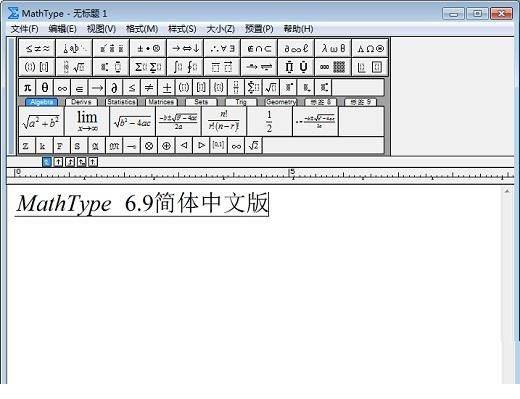
Task: Switch to the Geometry tab
Action: (x=281, y=102)
